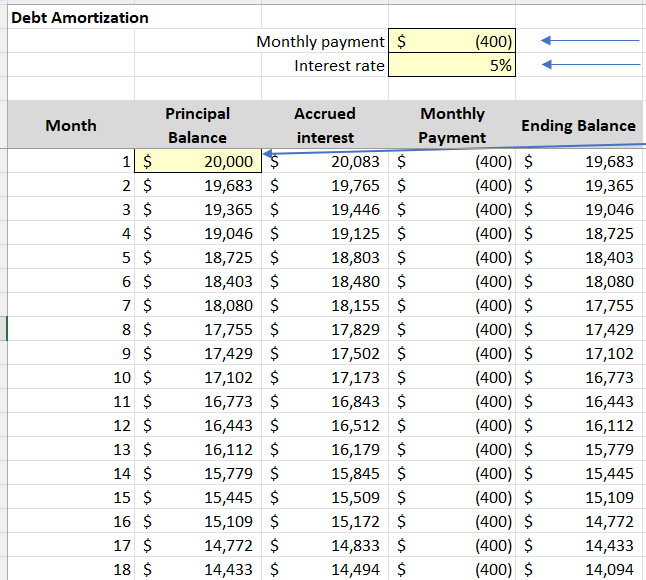The height and width of the screenshot is (580, 646).
Task: Select the Interest rate input cell showing 5%
Action: [452, 65]
